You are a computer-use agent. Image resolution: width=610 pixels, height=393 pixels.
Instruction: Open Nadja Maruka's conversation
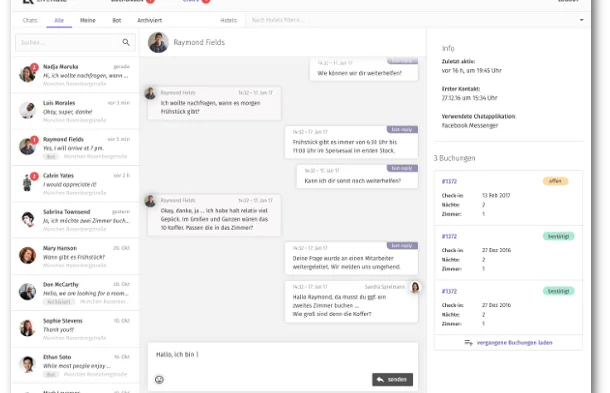pyautogui.click(x=75, y=75)
